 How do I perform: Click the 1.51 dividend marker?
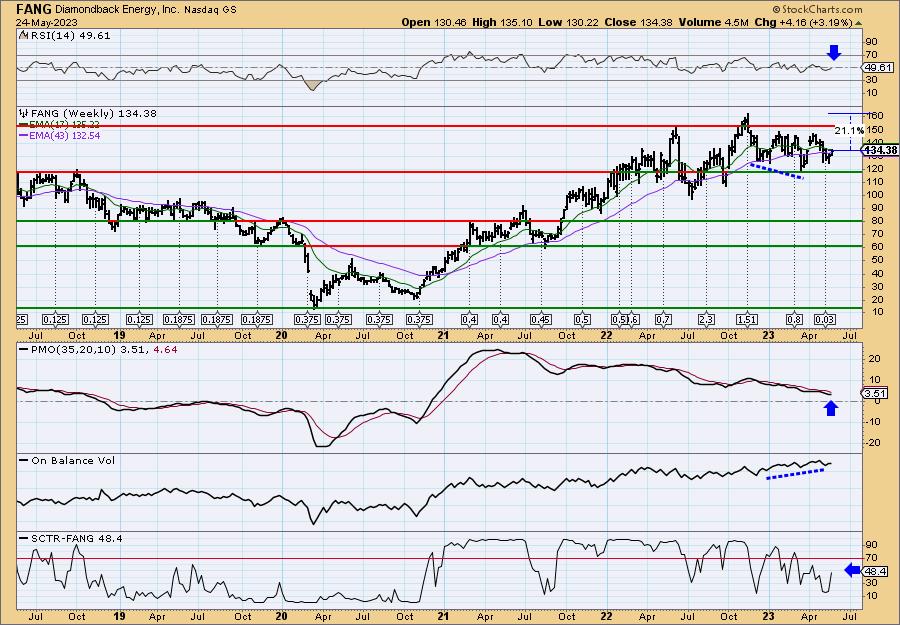tap(747, 320)
